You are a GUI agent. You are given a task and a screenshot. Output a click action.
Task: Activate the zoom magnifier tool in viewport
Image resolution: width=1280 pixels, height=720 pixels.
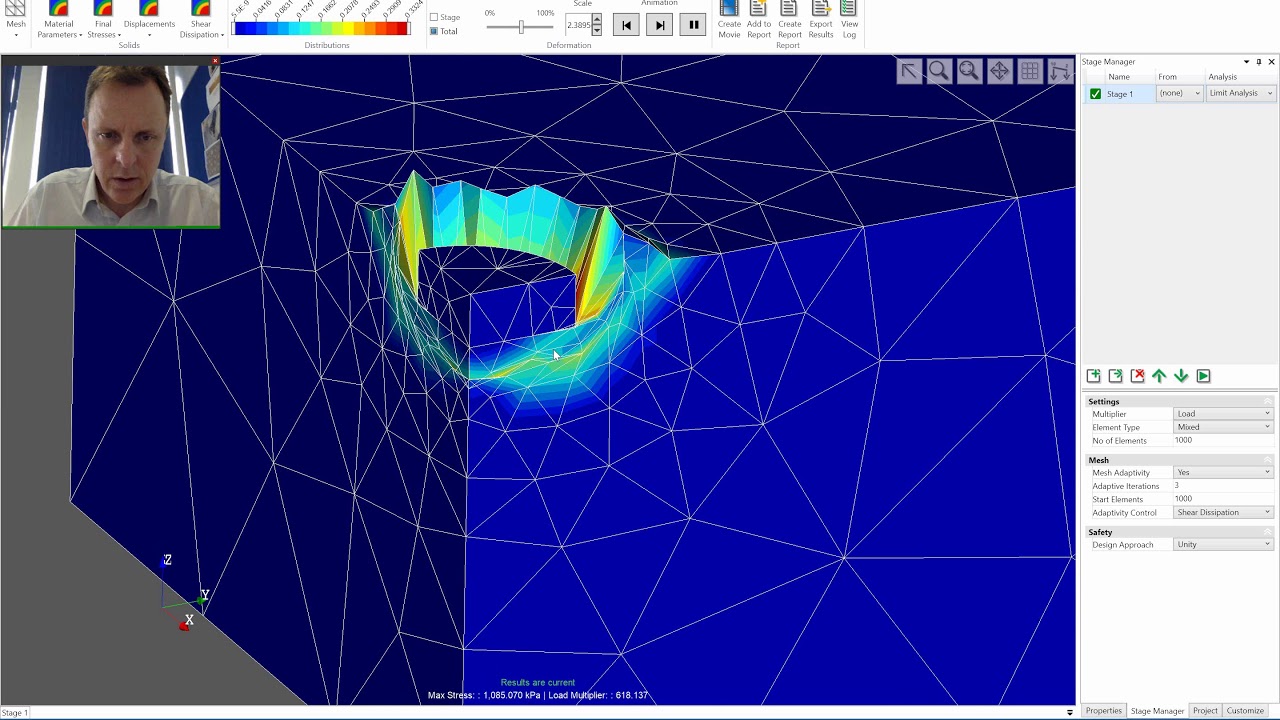coord(938,71)
